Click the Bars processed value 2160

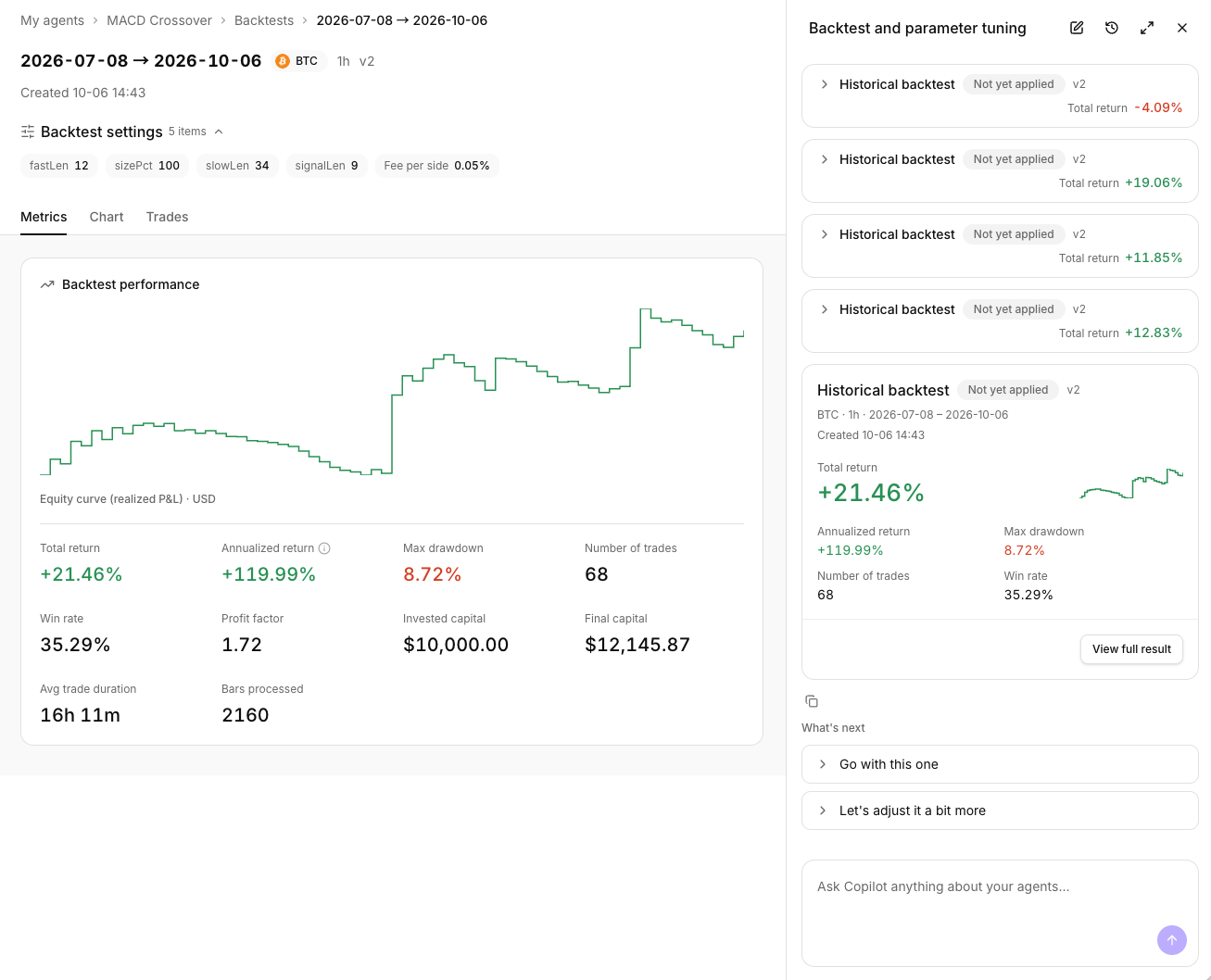(246, 715)
